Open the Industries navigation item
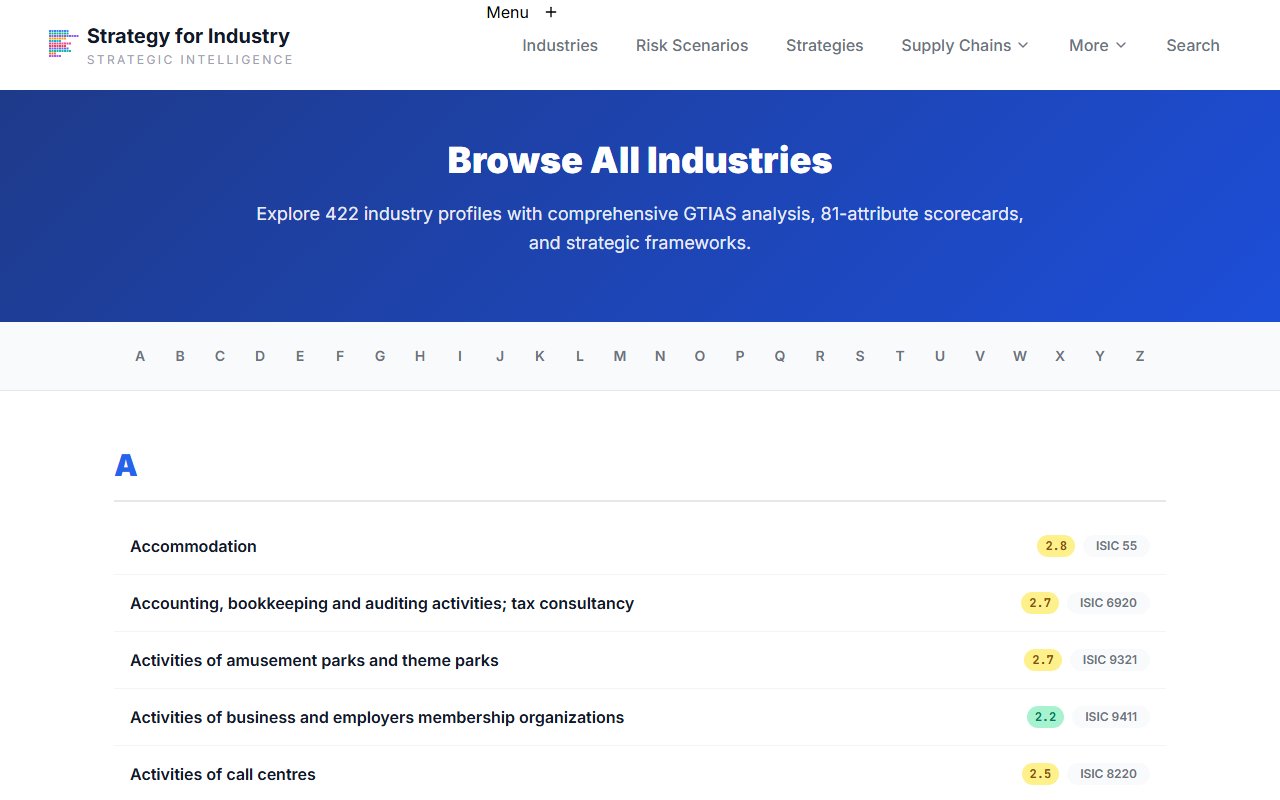 point(559,45)
